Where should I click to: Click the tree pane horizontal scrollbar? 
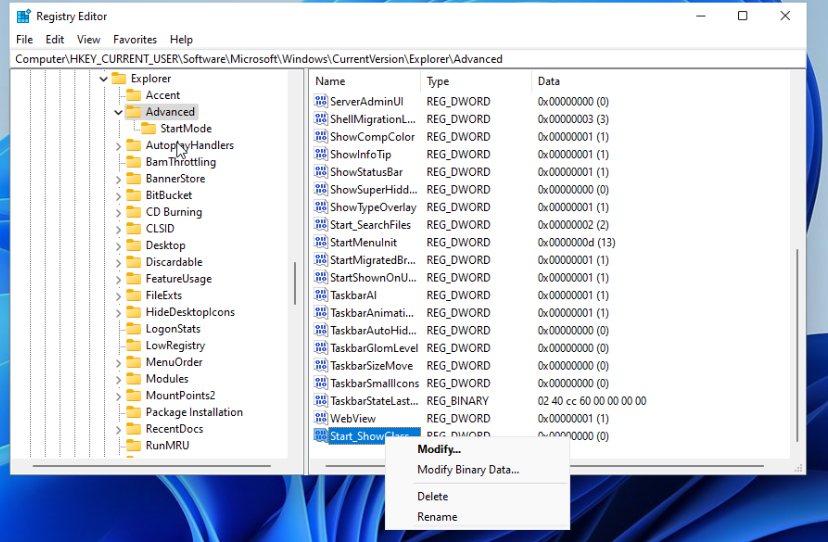152,466
